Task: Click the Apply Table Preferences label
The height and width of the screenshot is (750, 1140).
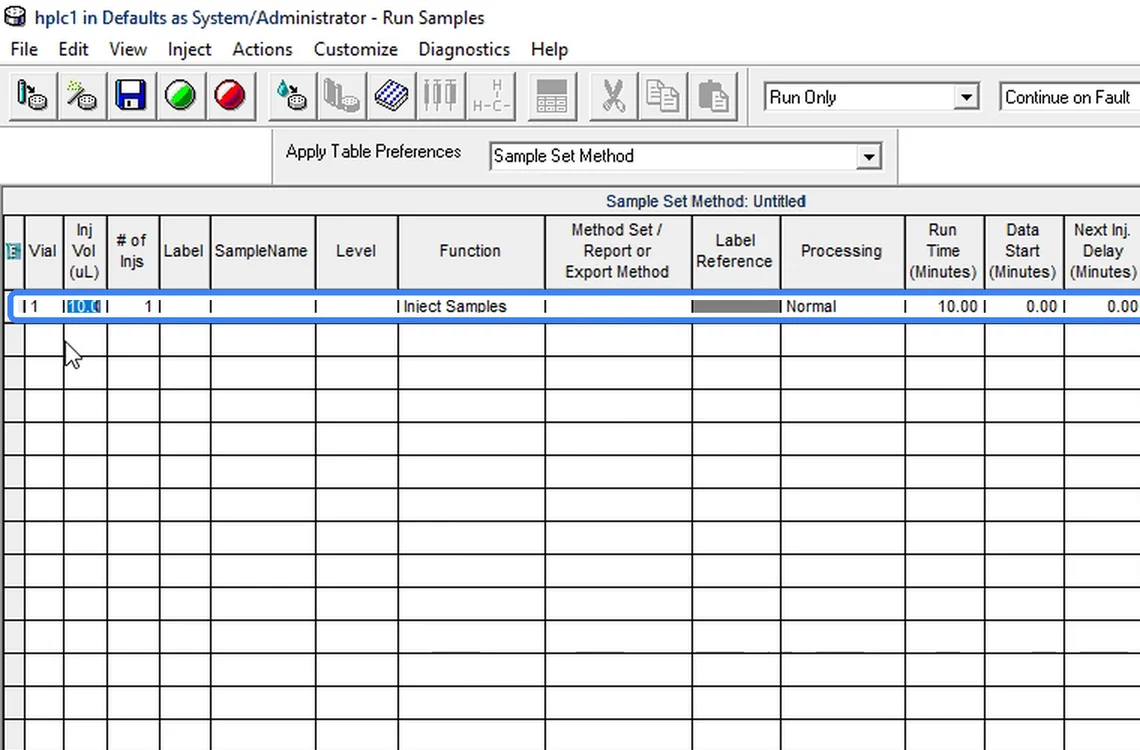Action: point(373,152)
